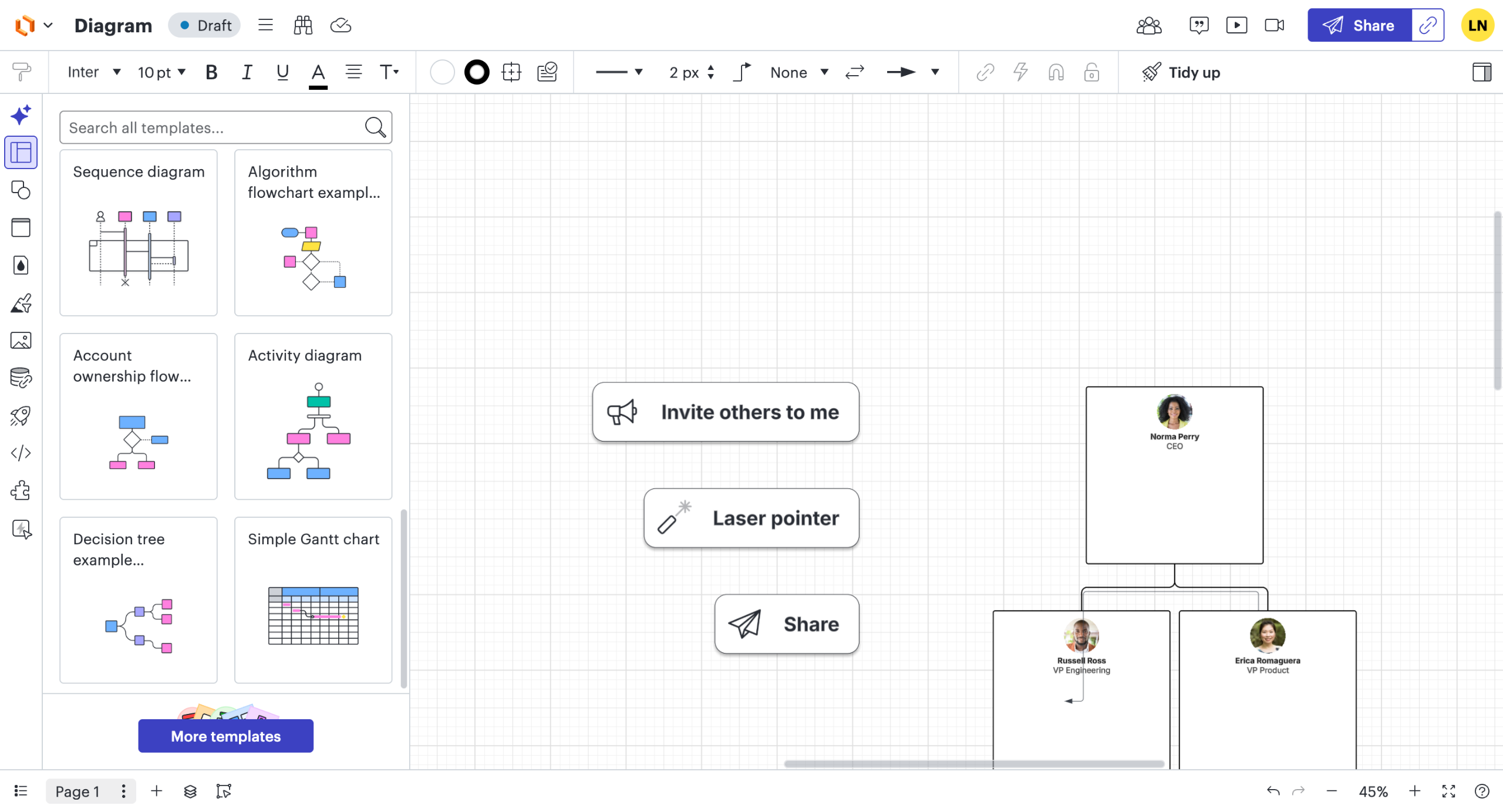1503x812 pixels.
Task: Start presentation mode play icon
Action: pyautogui.click(x=1236, y=25)
